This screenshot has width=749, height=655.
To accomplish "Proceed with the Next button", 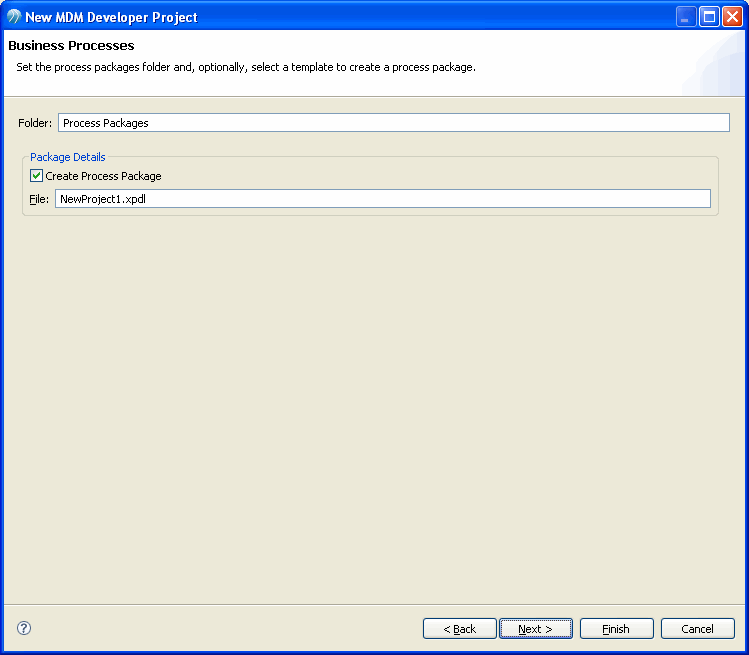I will [535, 629].
